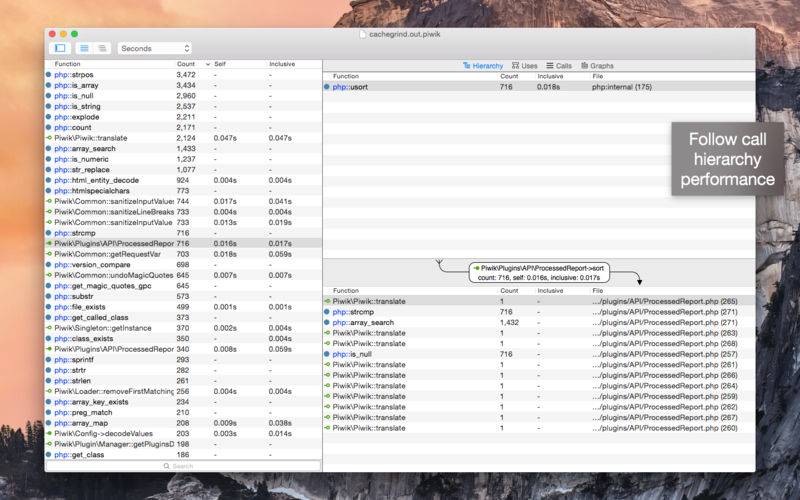800x500 pixels.
Task: Select php::file_exists row
Action: coord(183,307)
